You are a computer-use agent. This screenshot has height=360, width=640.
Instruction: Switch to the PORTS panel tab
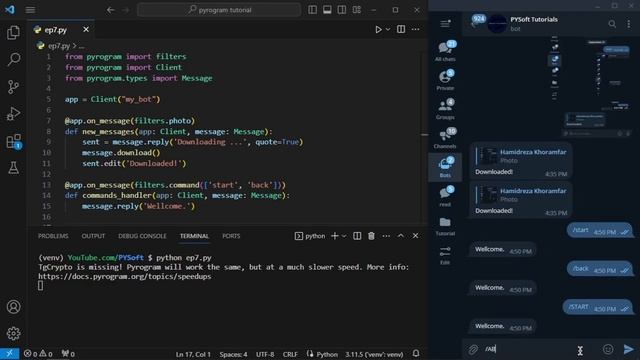coord(231,236)
